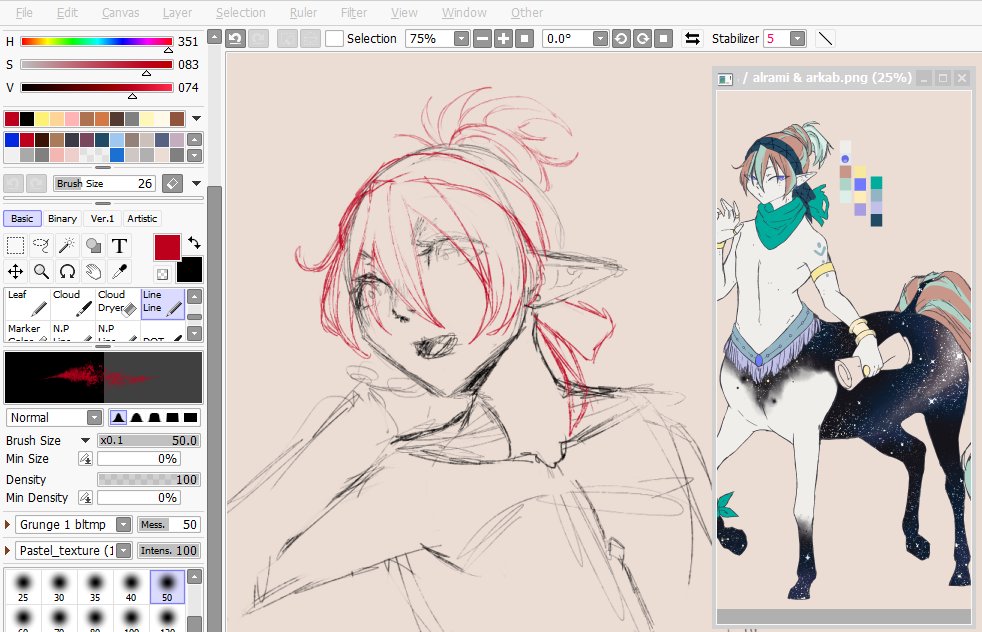Screen dimensions: 982x632
Task: Open the rotation angle 0.0° dropdown
Action: pos(600,39)
